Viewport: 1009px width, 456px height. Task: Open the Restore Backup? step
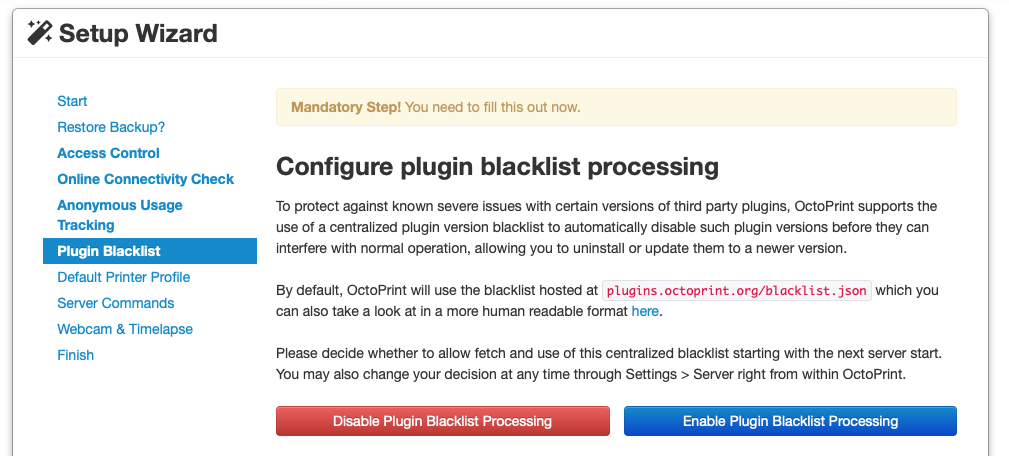point(111,127)
